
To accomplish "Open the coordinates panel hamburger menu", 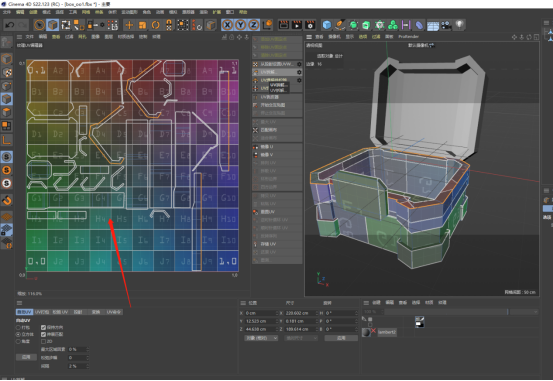I will click(x=243, y=303).
